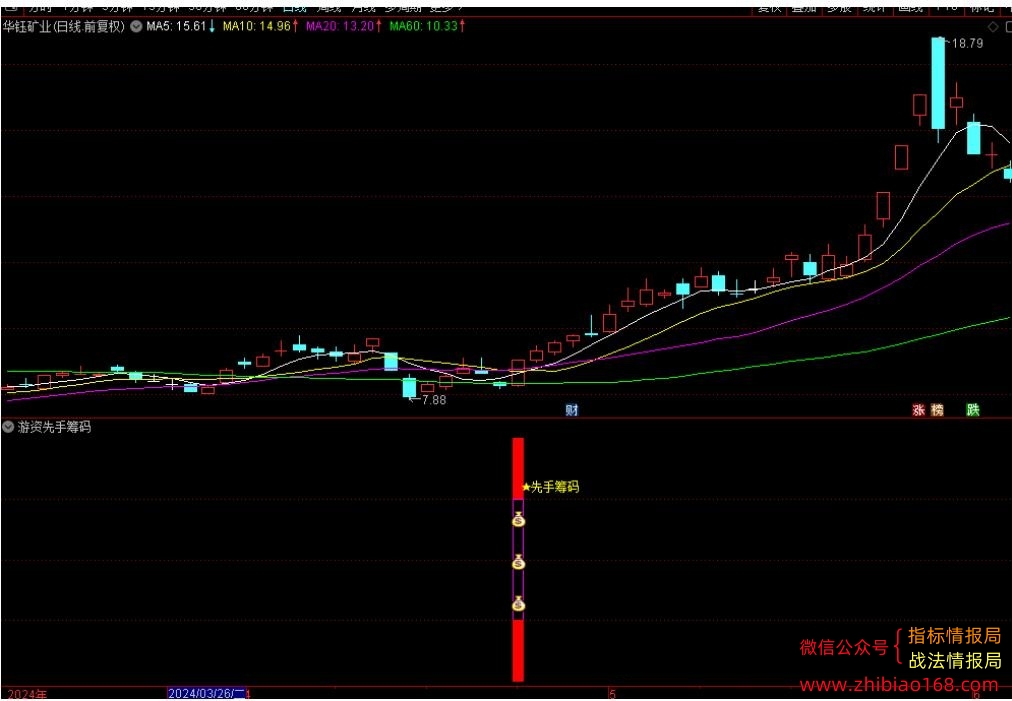The image size is (1012, 701).
Task: Click the MA5: 15.61 indicator value
Action: [180, 26]
